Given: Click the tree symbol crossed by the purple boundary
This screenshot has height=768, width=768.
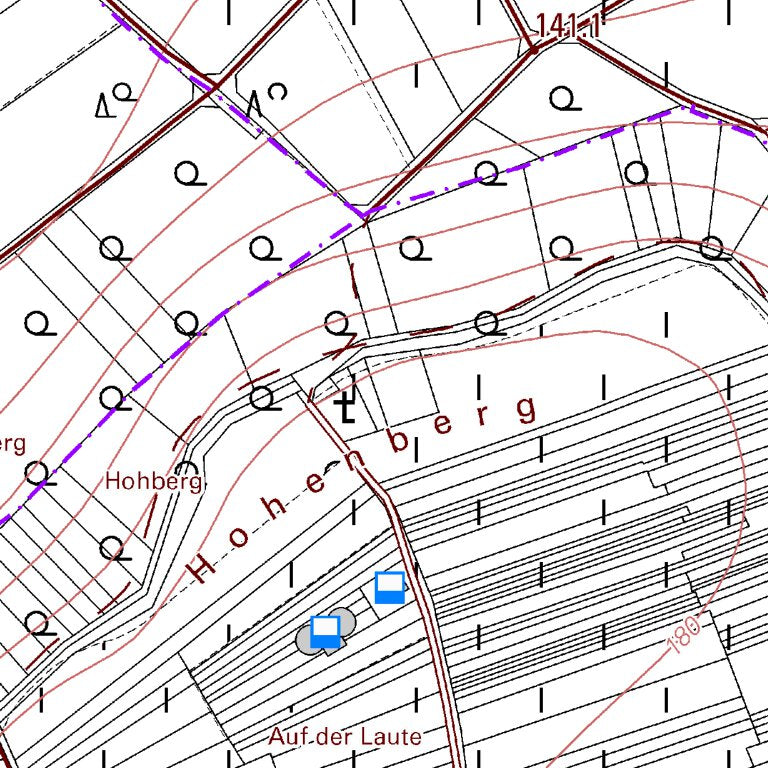Looking at the screenshot, I should tap(487, 173).
